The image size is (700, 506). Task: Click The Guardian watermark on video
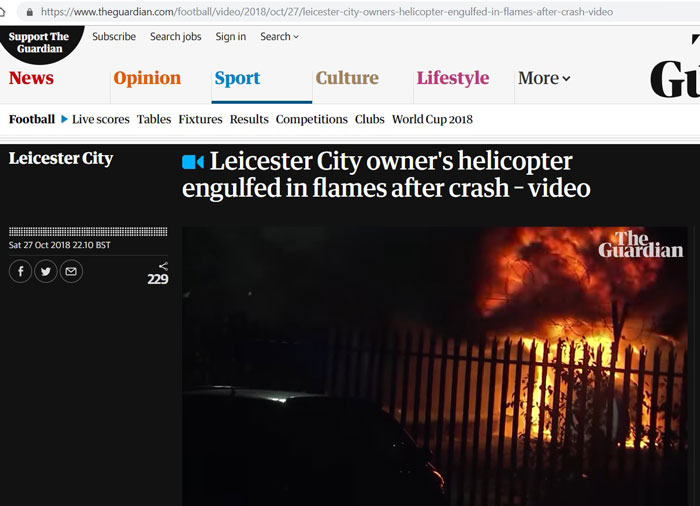click(x=641, y=244)
